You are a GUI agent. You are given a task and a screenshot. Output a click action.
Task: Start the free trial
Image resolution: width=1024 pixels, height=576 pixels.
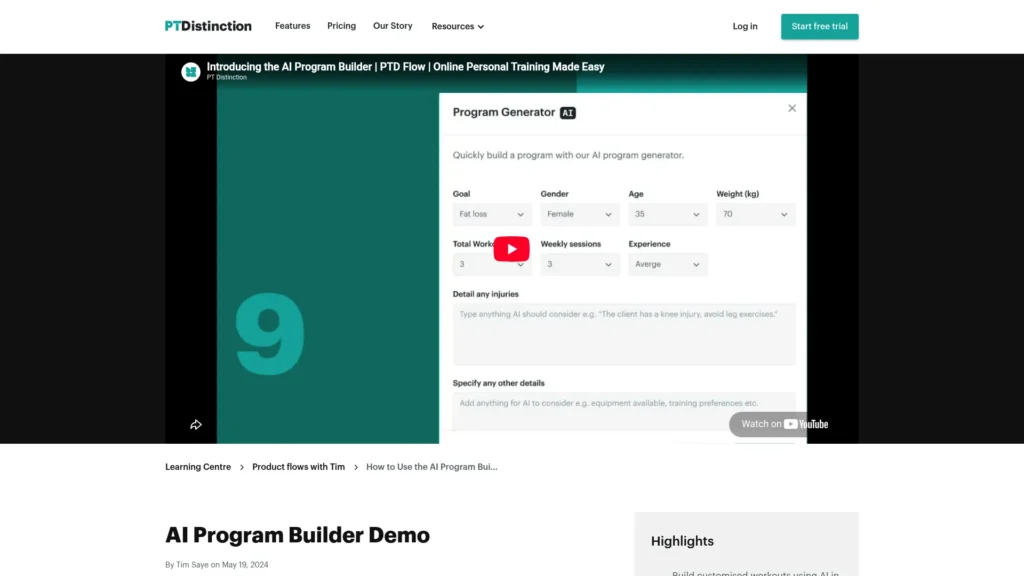coord(820,27)
